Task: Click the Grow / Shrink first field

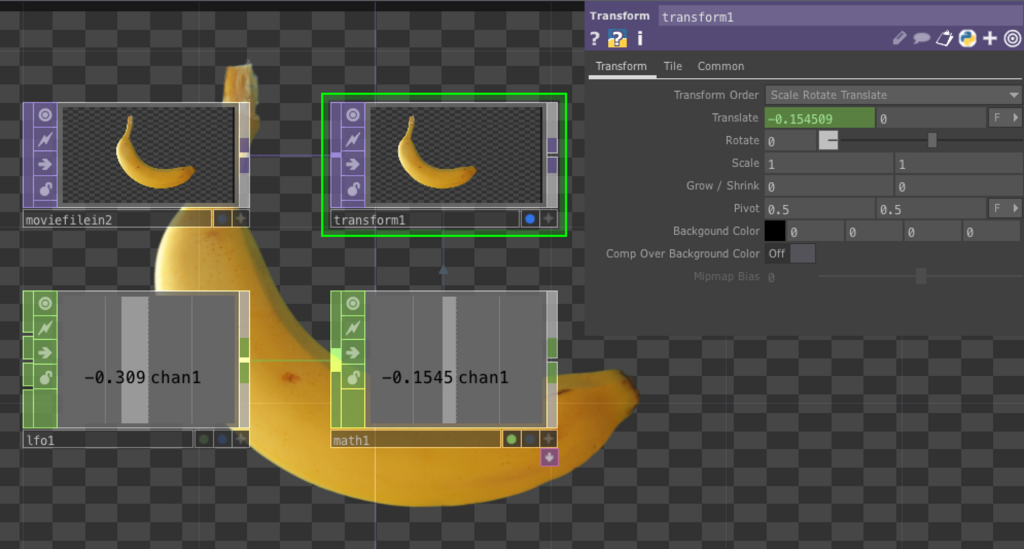Action: pyautogui.click(x=829, y=187)
